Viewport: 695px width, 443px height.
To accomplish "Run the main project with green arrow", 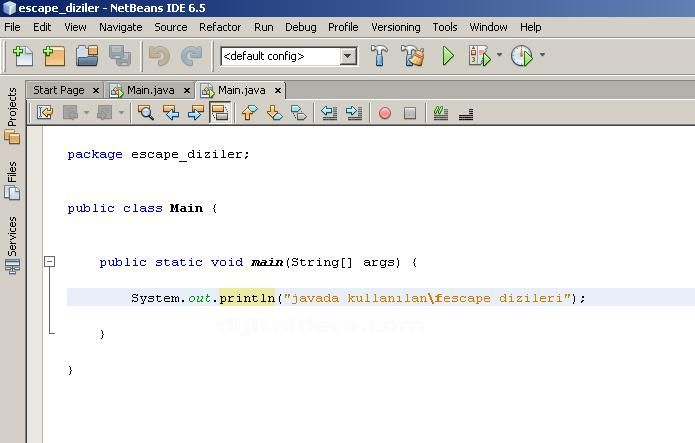I will 448,56.
